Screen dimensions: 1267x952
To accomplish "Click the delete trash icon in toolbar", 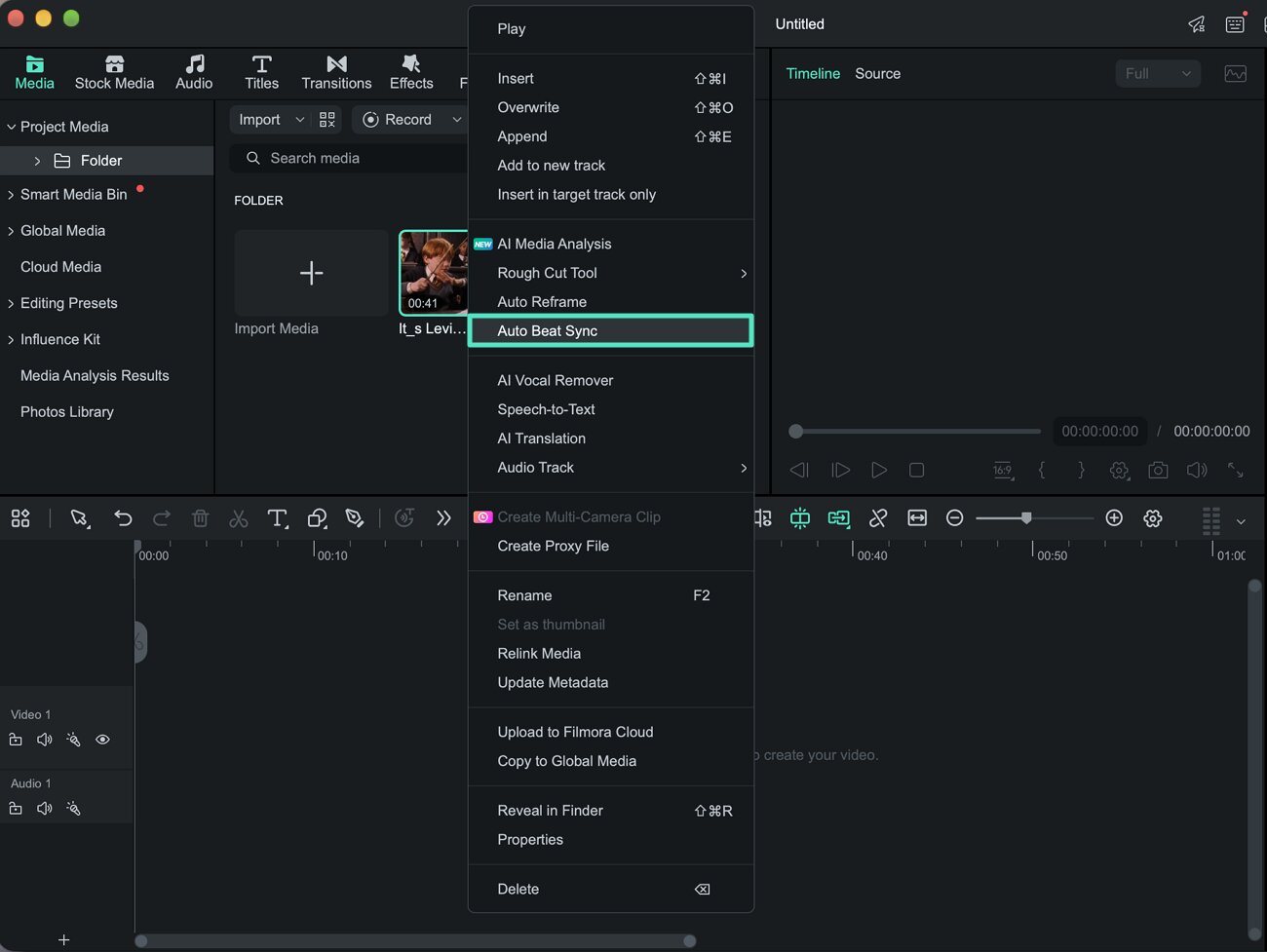I will pyautogui.click(x=200, y=518).
